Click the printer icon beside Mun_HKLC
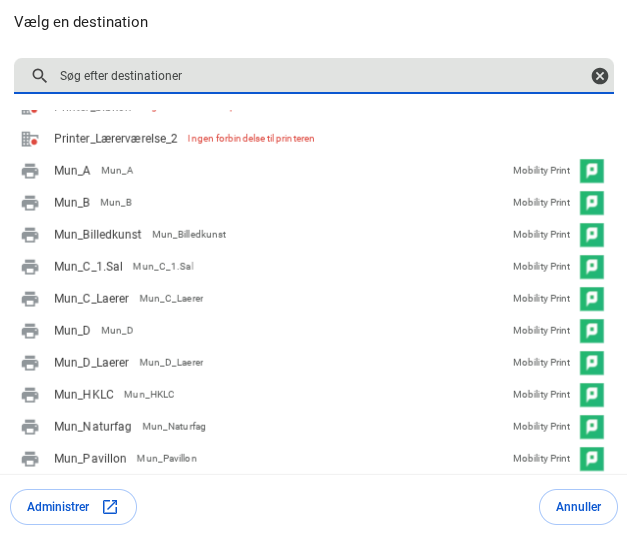The height and width of the screenshot is (538, 627). coord(30,395)
